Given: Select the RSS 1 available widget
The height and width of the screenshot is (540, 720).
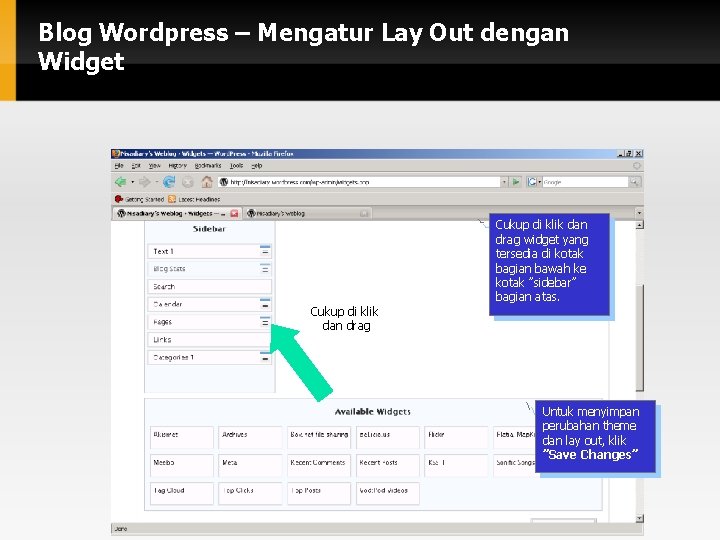Looking at the screenshot, I should pyautogui.click(x=456, y=465).
